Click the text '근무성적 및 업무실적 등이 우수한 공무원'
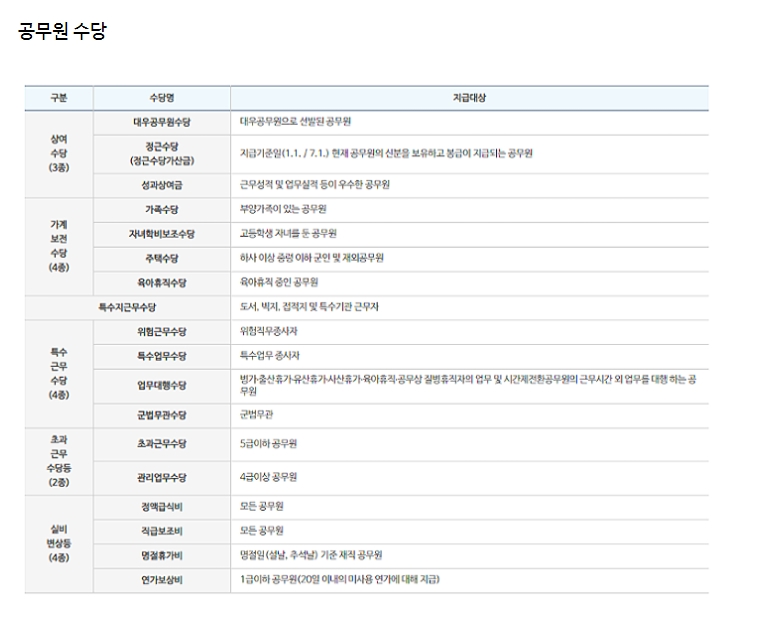This screenshot has height=643, width=757. pos(315,185)
